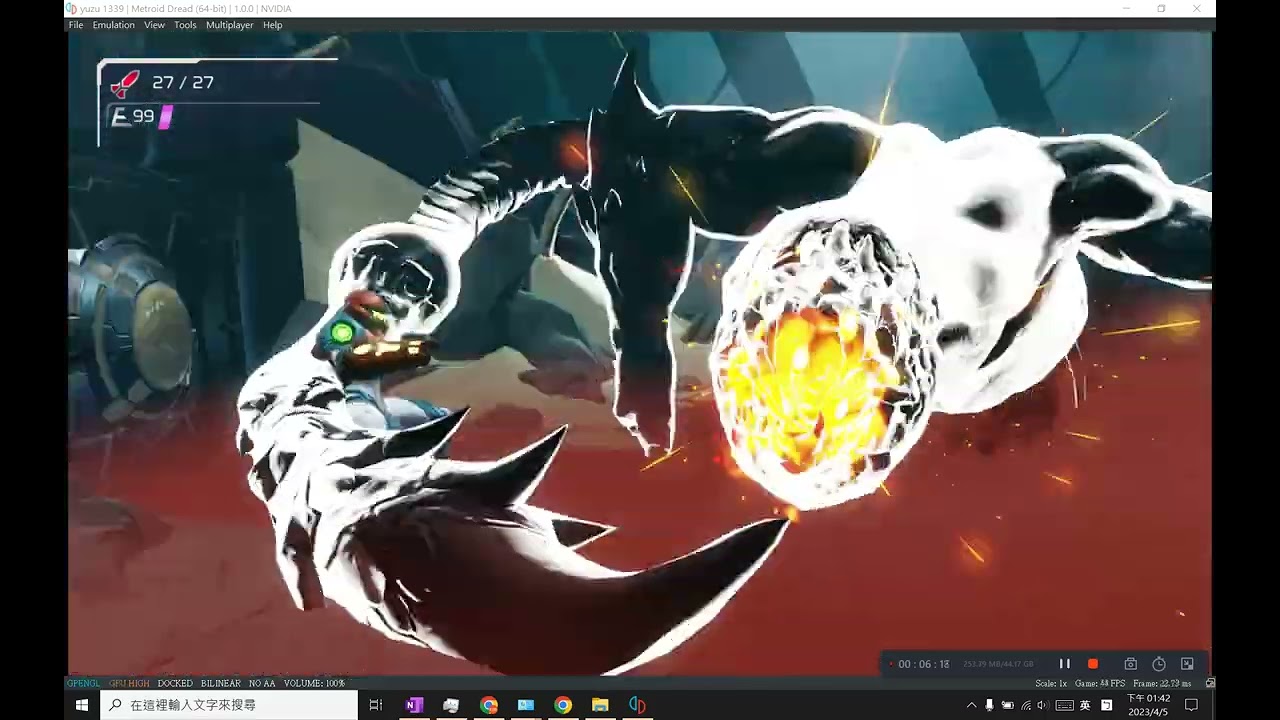1280x720 pixels.
Task: Open the Wi-Fi network tray icon
Action: coord(1026,705)
